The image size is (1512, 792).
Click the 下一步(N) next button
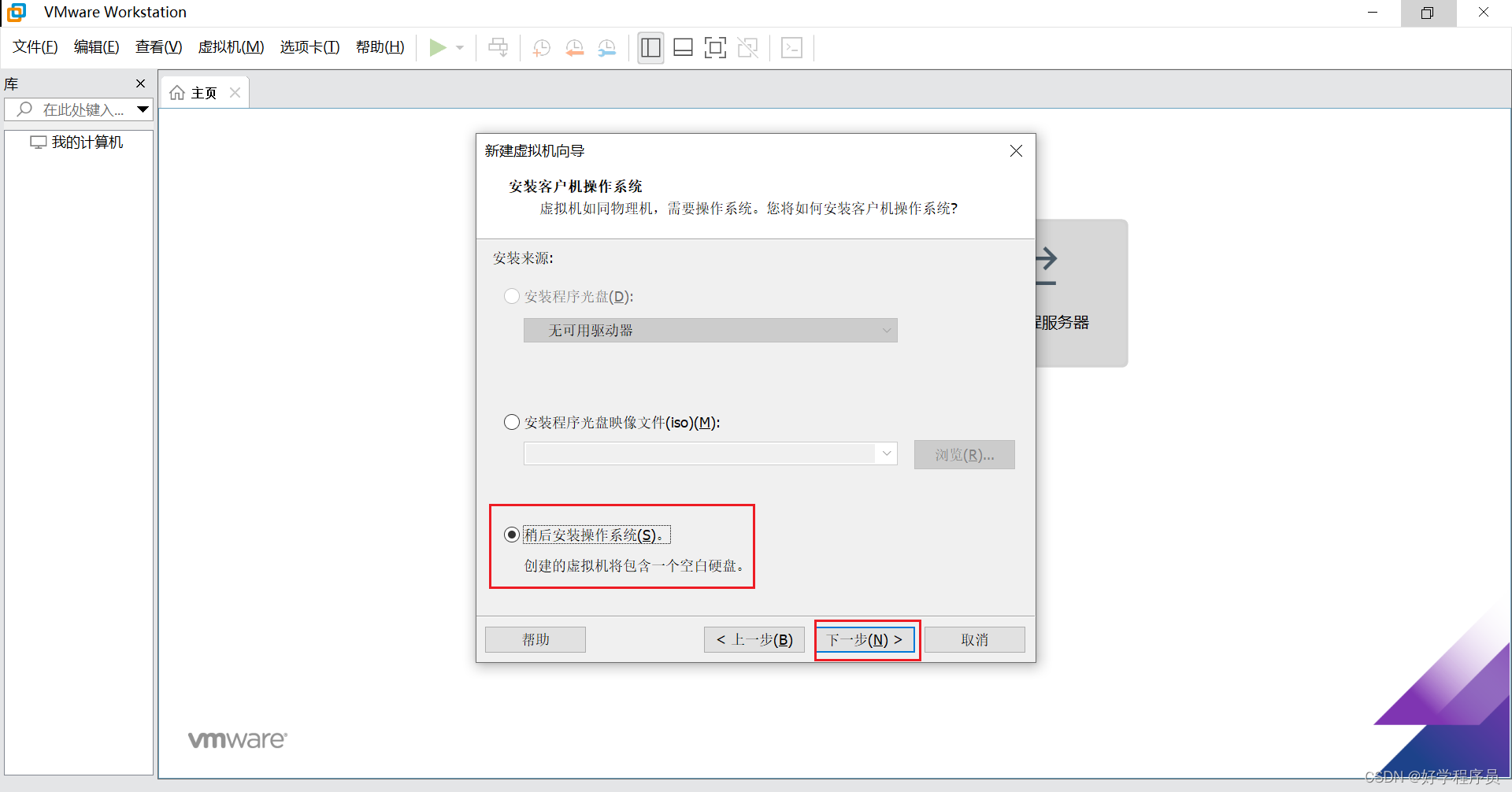865,640
